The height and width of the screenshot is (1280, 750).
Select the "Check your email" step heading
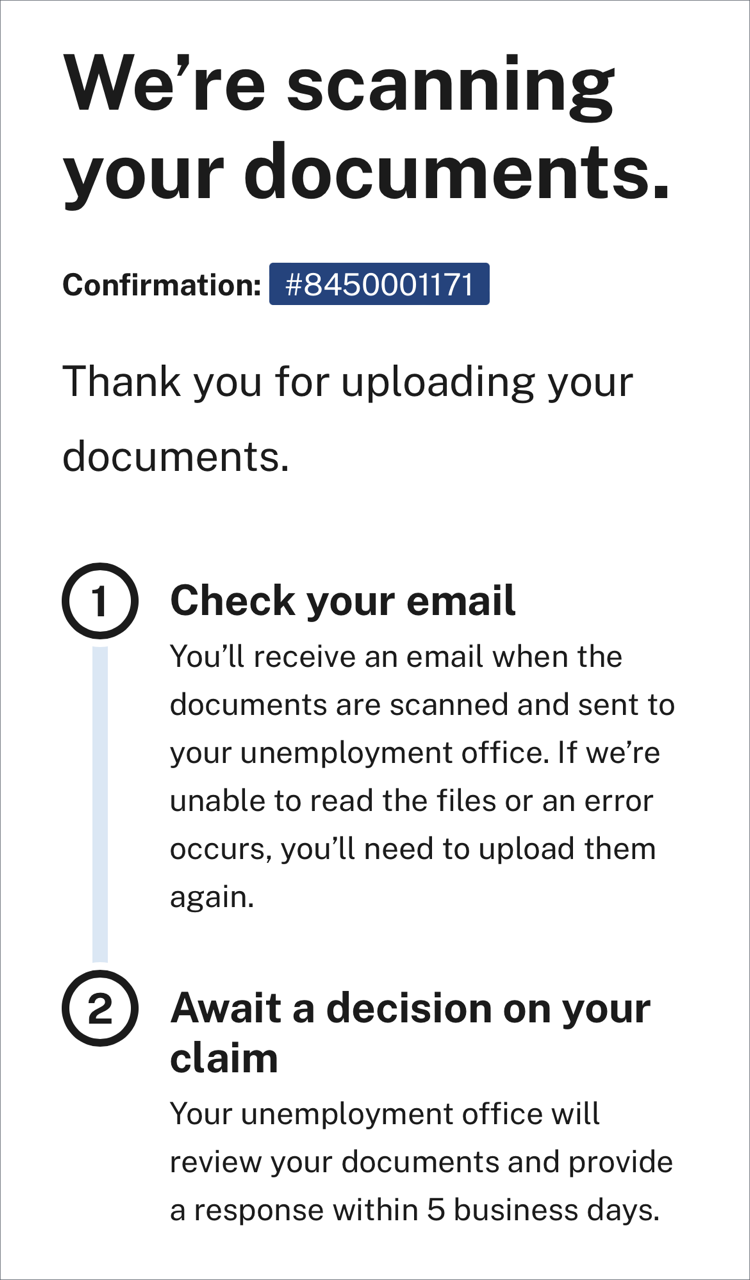point(343,601)
